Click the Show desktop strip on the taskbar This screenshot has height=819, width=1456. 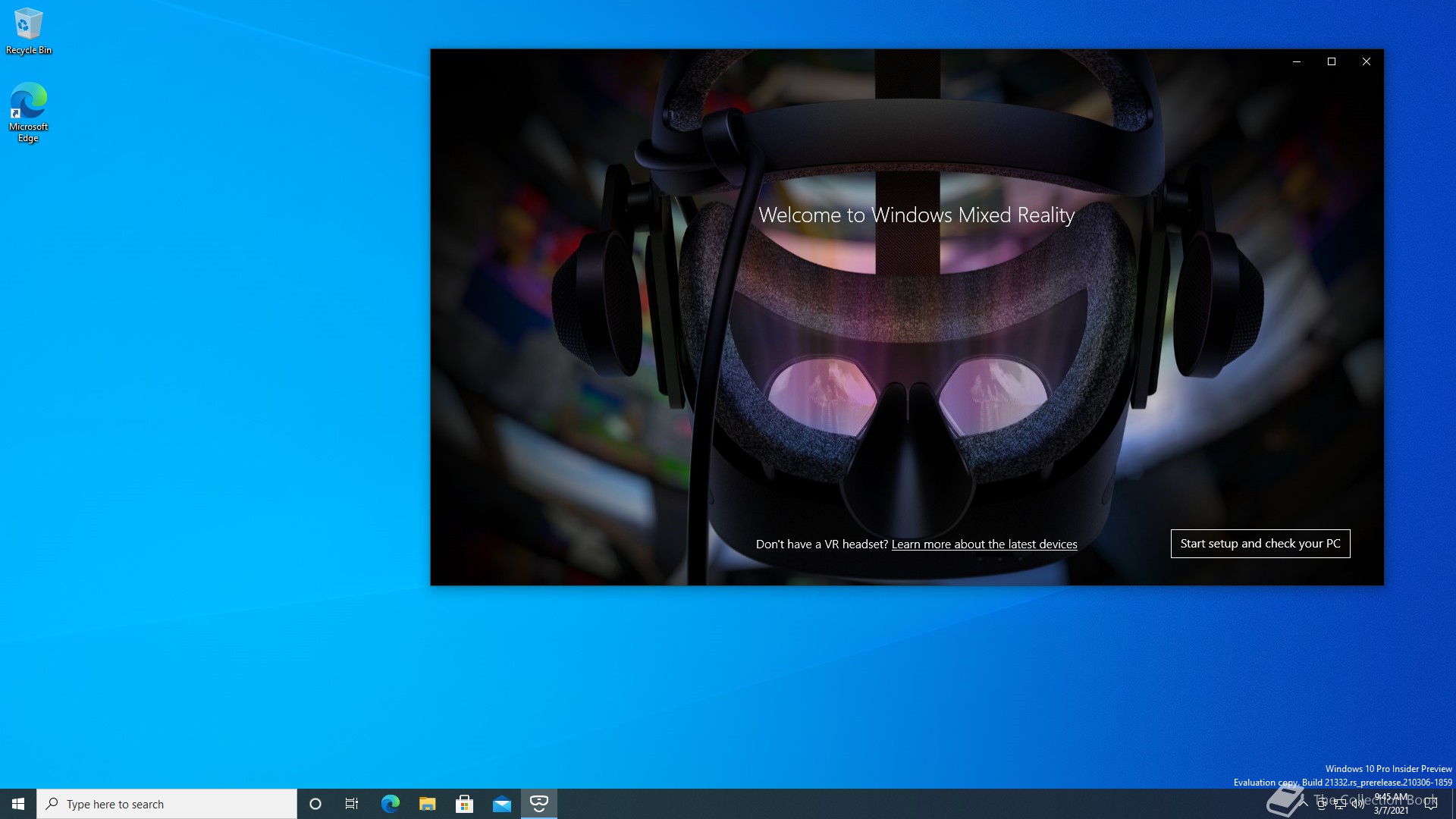[x=1453, y=804]
